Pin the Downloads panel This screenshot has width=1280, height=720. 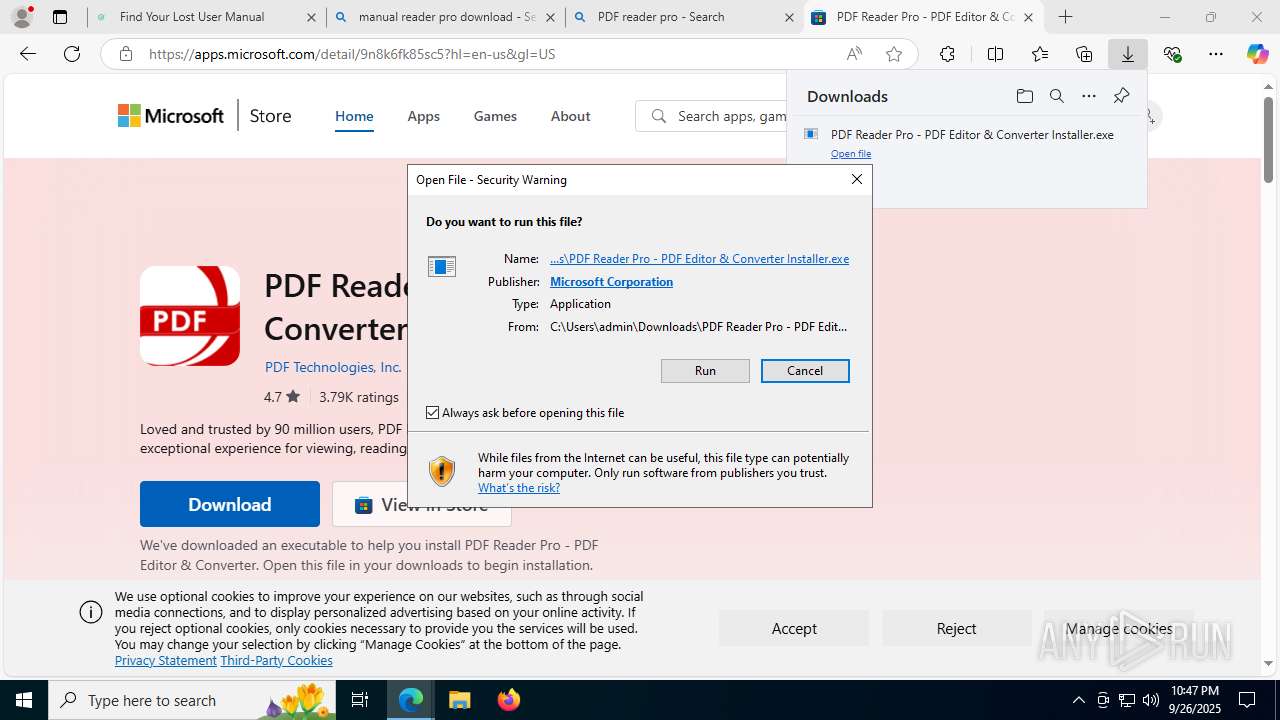click(1121, 96)
